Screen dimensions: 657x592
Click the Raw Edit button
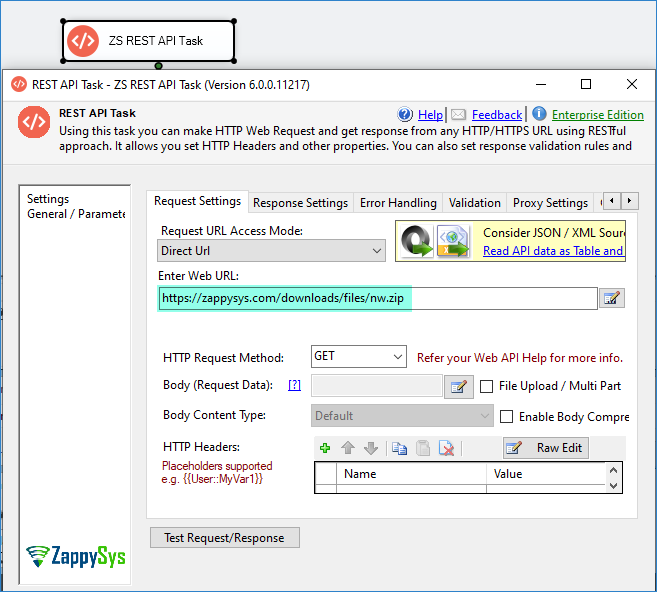point(546,448)
